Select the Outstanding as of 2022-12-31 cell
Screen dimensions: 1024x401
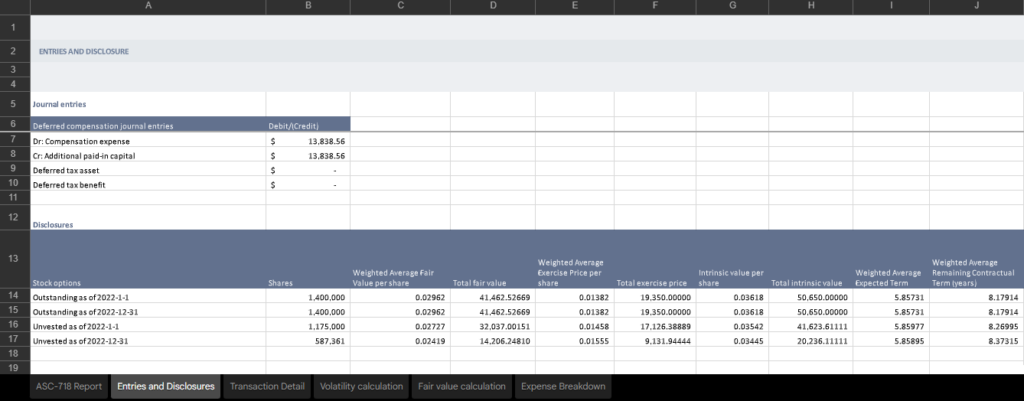pyautogui.click(x=148, y=312)
